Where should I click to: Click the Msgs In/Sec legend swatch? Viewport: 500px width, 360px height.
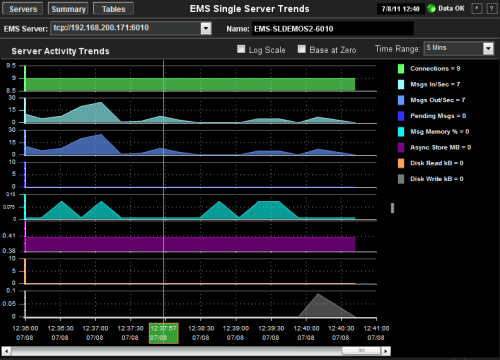point(401,84)
